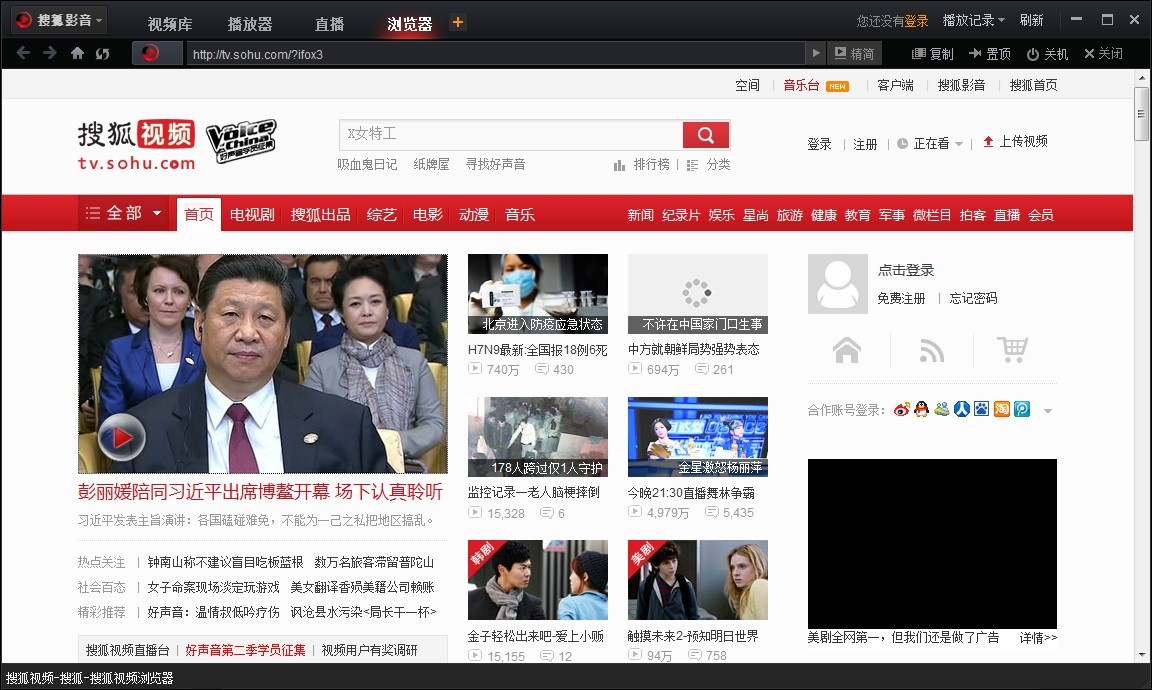Image resolution: width=1152 pixels, height=690 pixels.
Task: Click the default user avatar image
Action: pyautogui.click(x=838, y=284)
